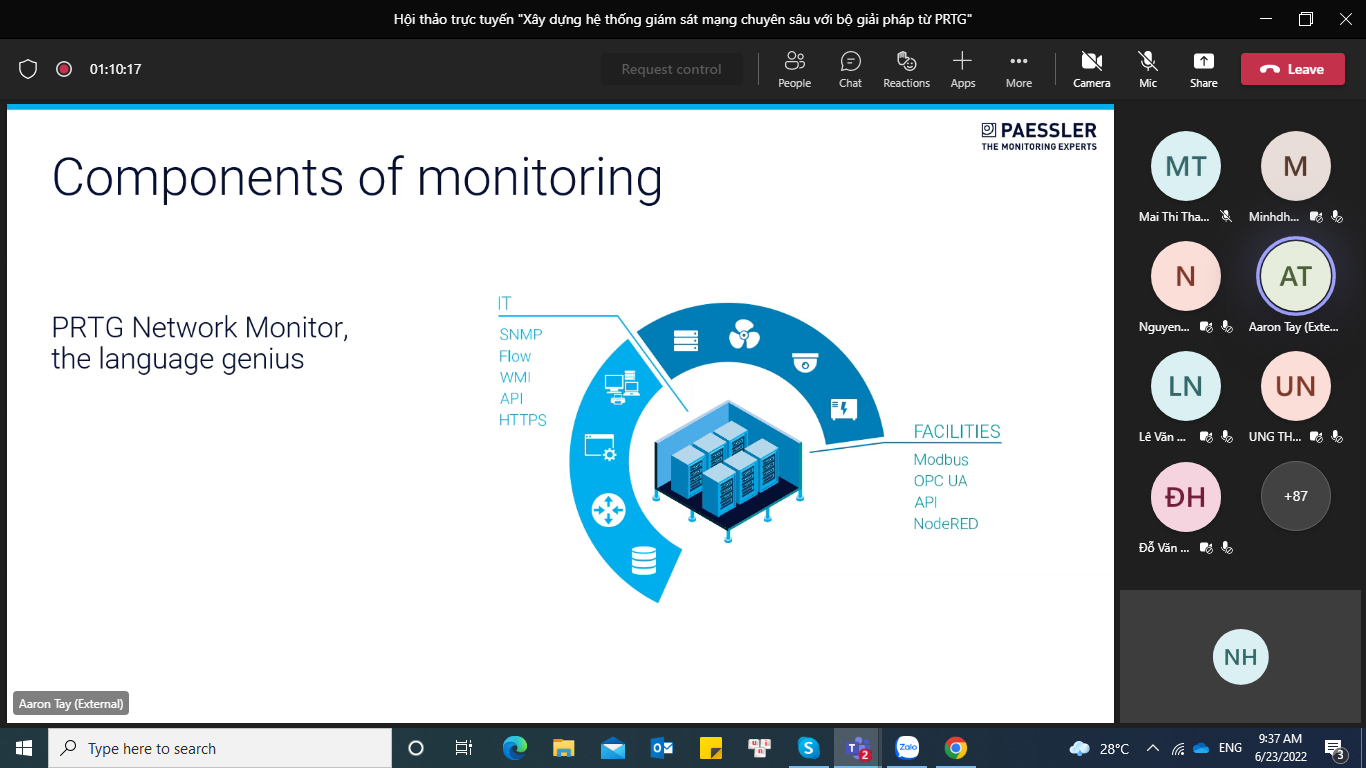Open the meeting Chat panel

(x=850, y=69)
